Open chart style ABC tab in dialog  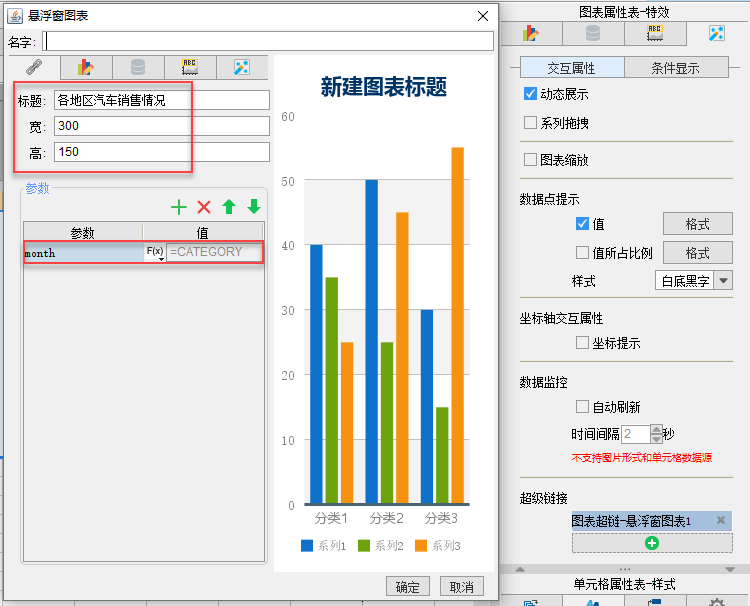pyautogui.click(x=190, y=67)
